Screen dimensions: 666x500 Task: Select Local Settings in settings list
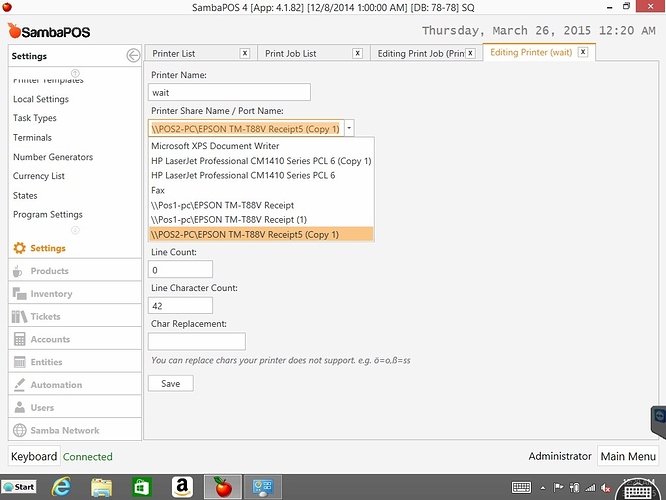(41, 99)
